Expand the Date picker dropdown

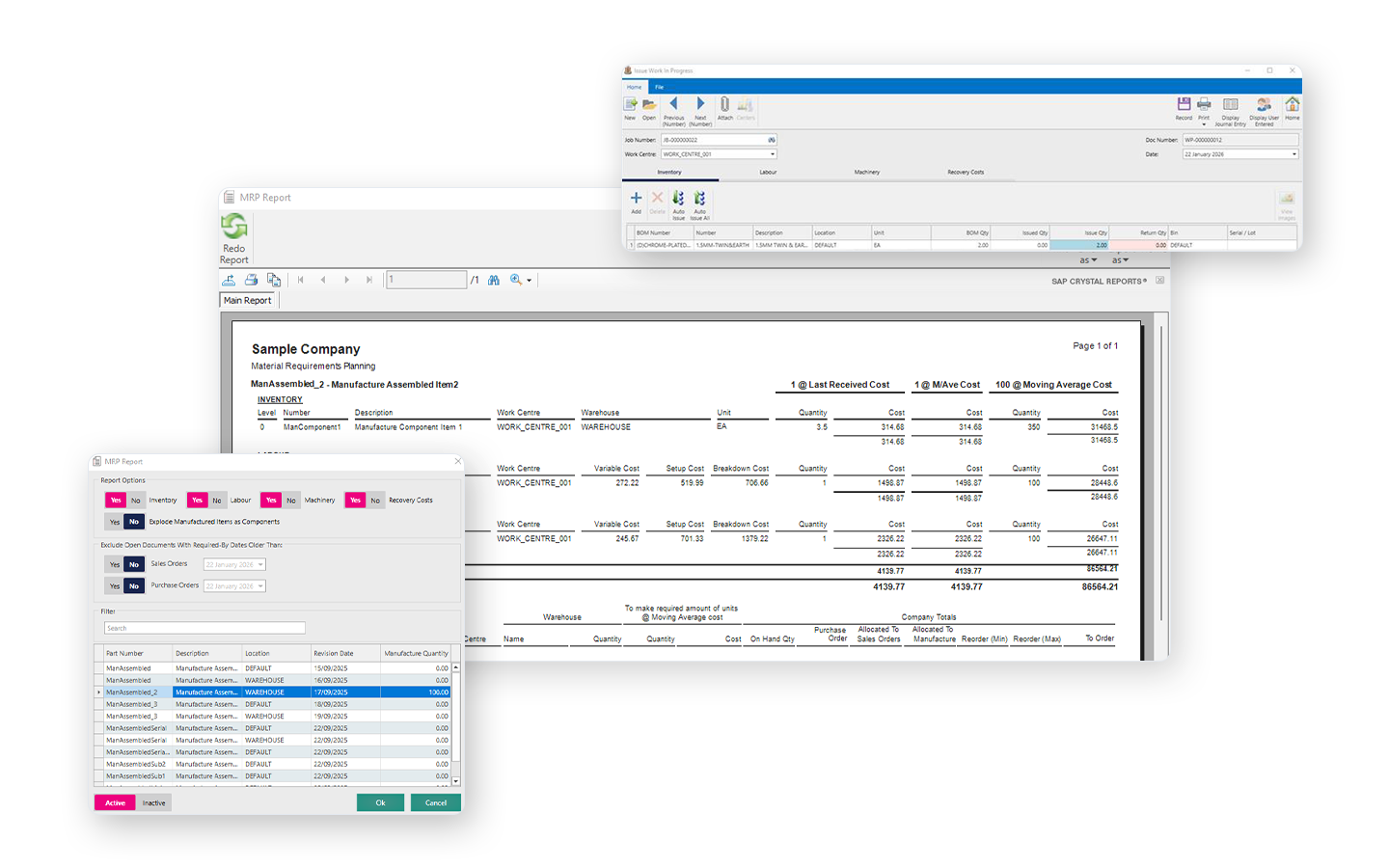1294,154
